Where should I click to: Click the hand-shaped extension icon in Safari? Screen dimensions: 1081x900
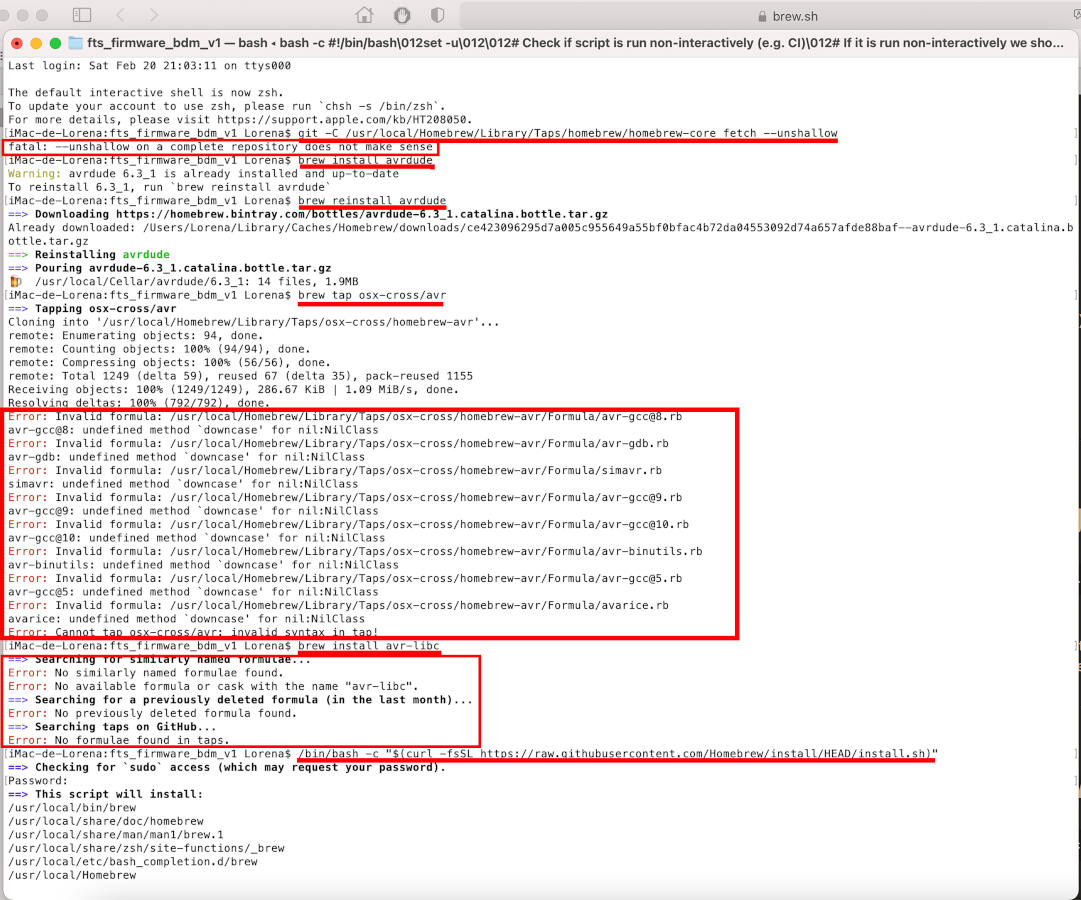[x=402, y=14]
